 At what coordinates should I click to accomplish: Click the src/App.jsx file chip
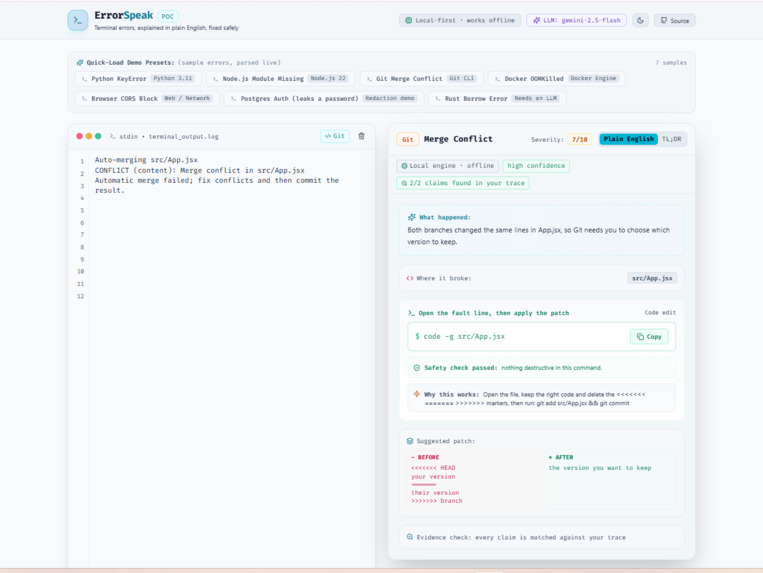click(x=652, y=278)
